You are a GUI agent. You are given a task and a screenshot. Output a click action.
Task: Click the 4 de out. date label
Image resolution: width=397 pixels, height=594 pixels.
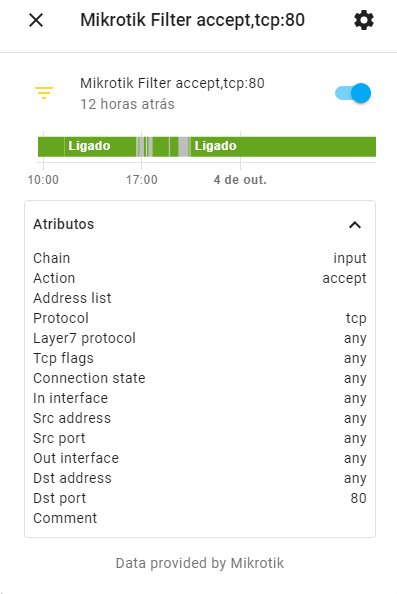[x=240, y=180]
